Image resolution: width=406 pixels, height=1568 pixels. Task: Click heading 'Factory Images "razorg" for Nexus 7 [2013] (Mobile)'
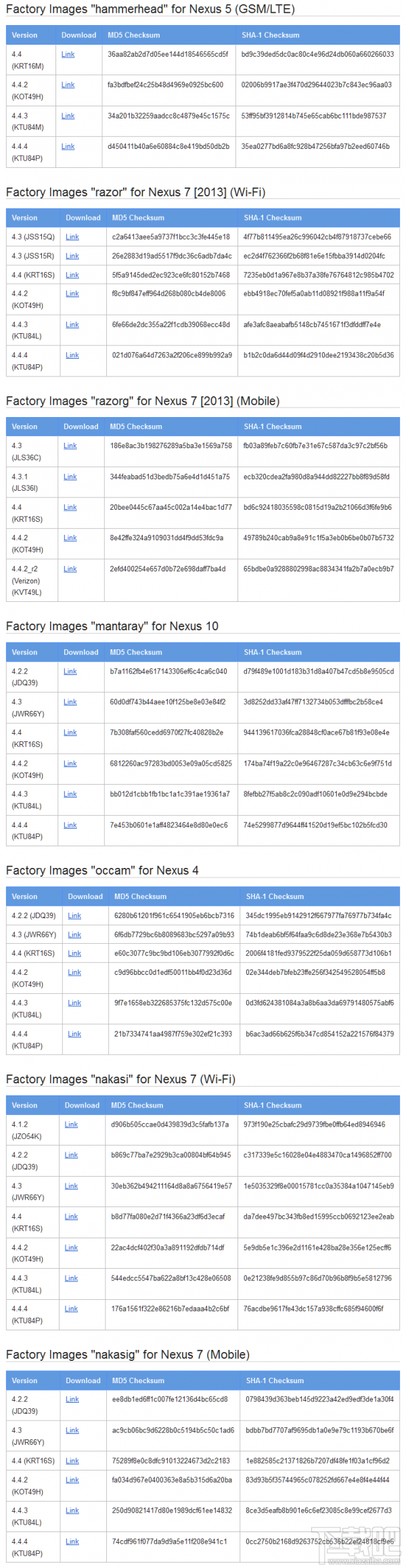click(x=143, y=401)
